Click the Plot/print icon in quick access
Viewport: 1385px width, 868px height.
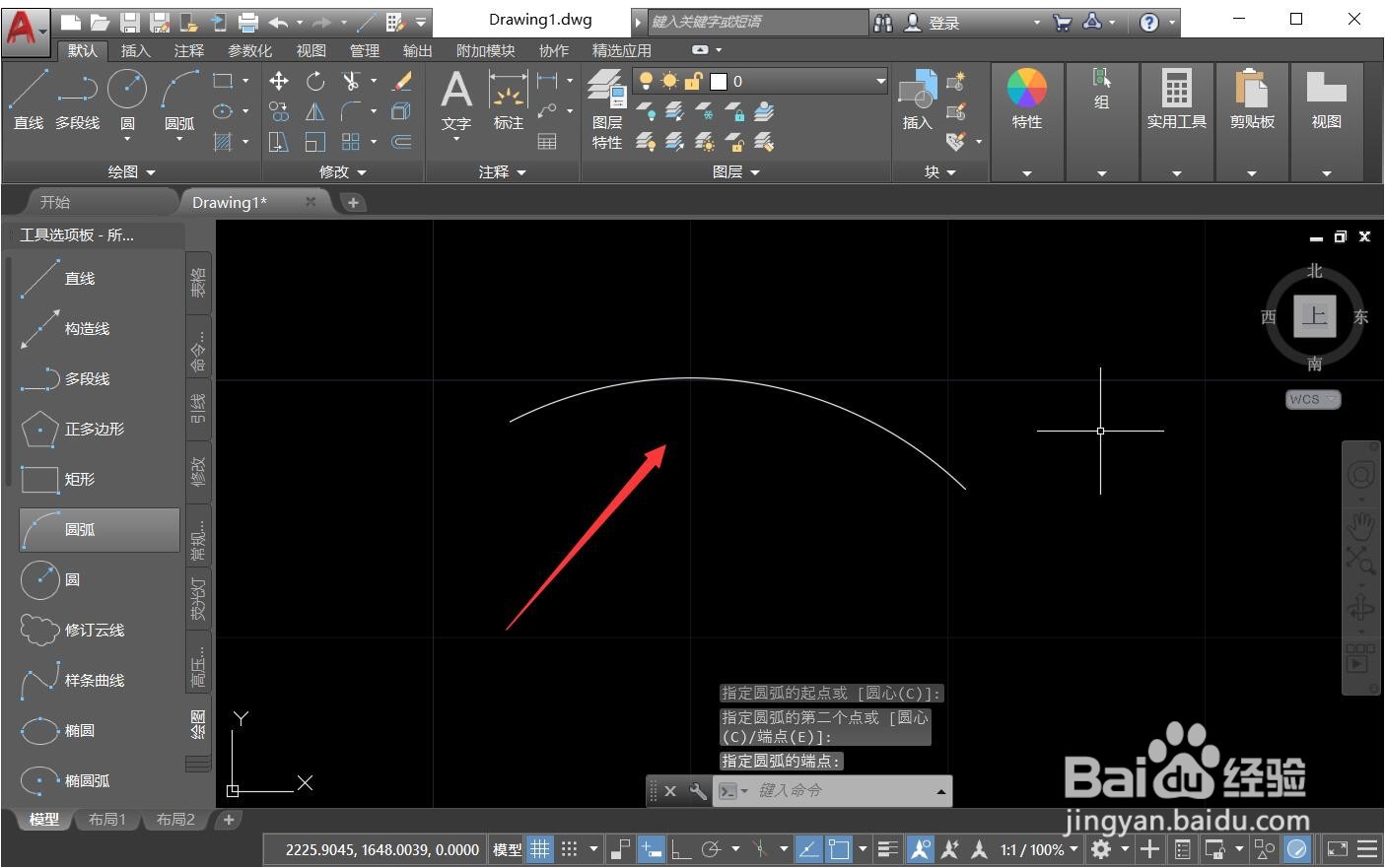[248, 22]
